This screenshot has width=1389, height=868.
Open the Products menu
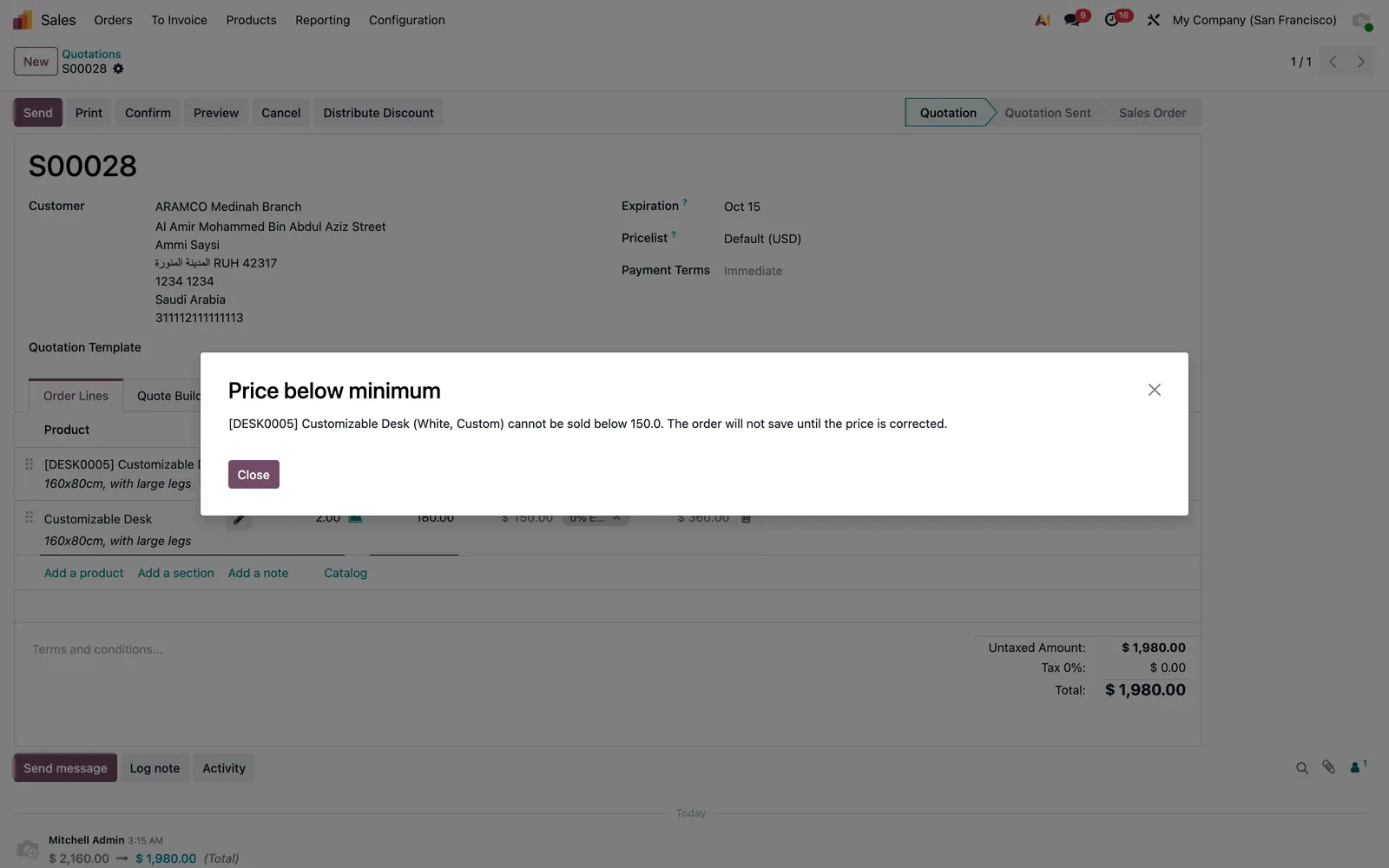click(x=251, y=20)
